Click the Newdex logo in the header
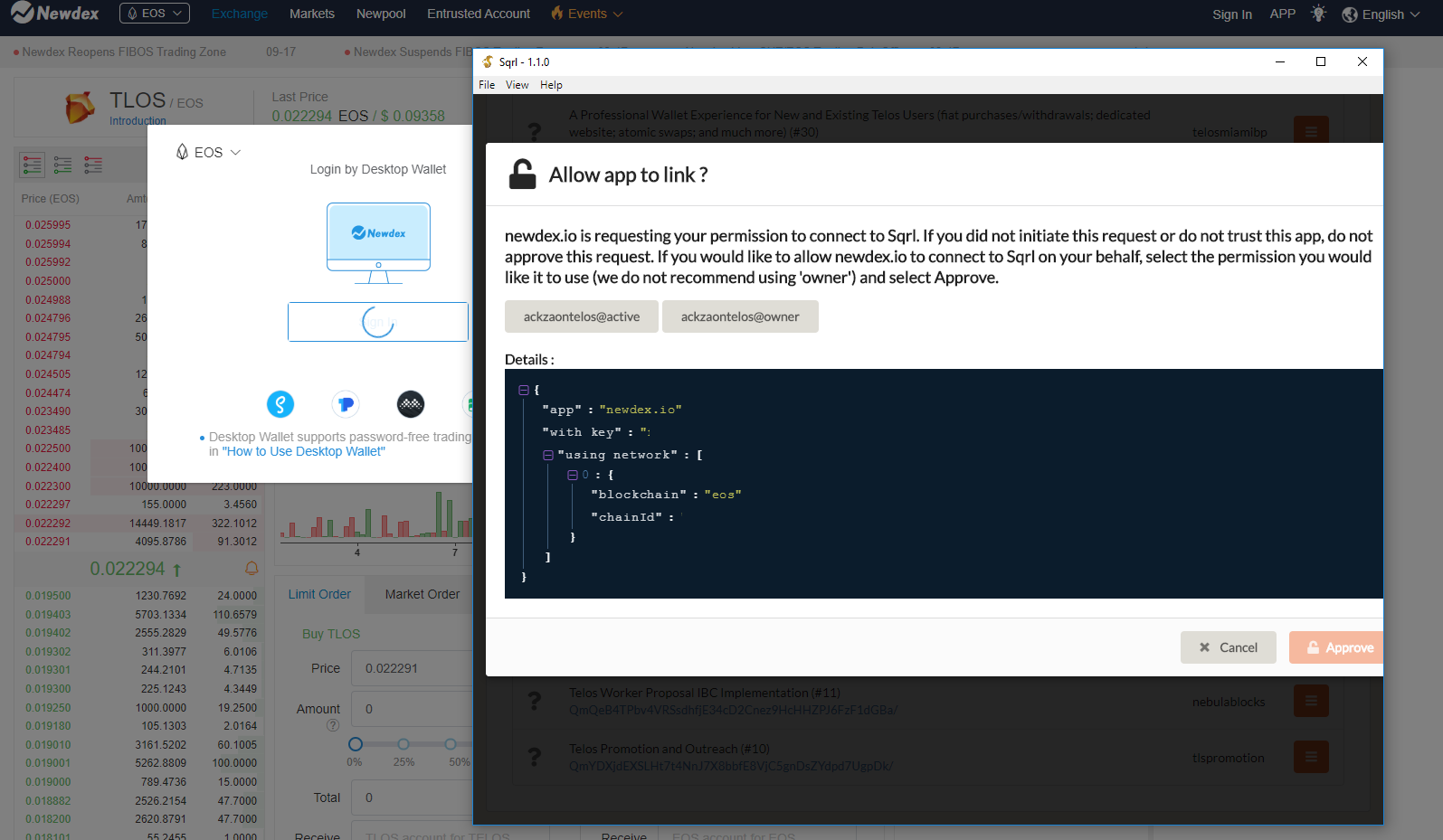The image size is (1443, 840). tap(54, 14)
